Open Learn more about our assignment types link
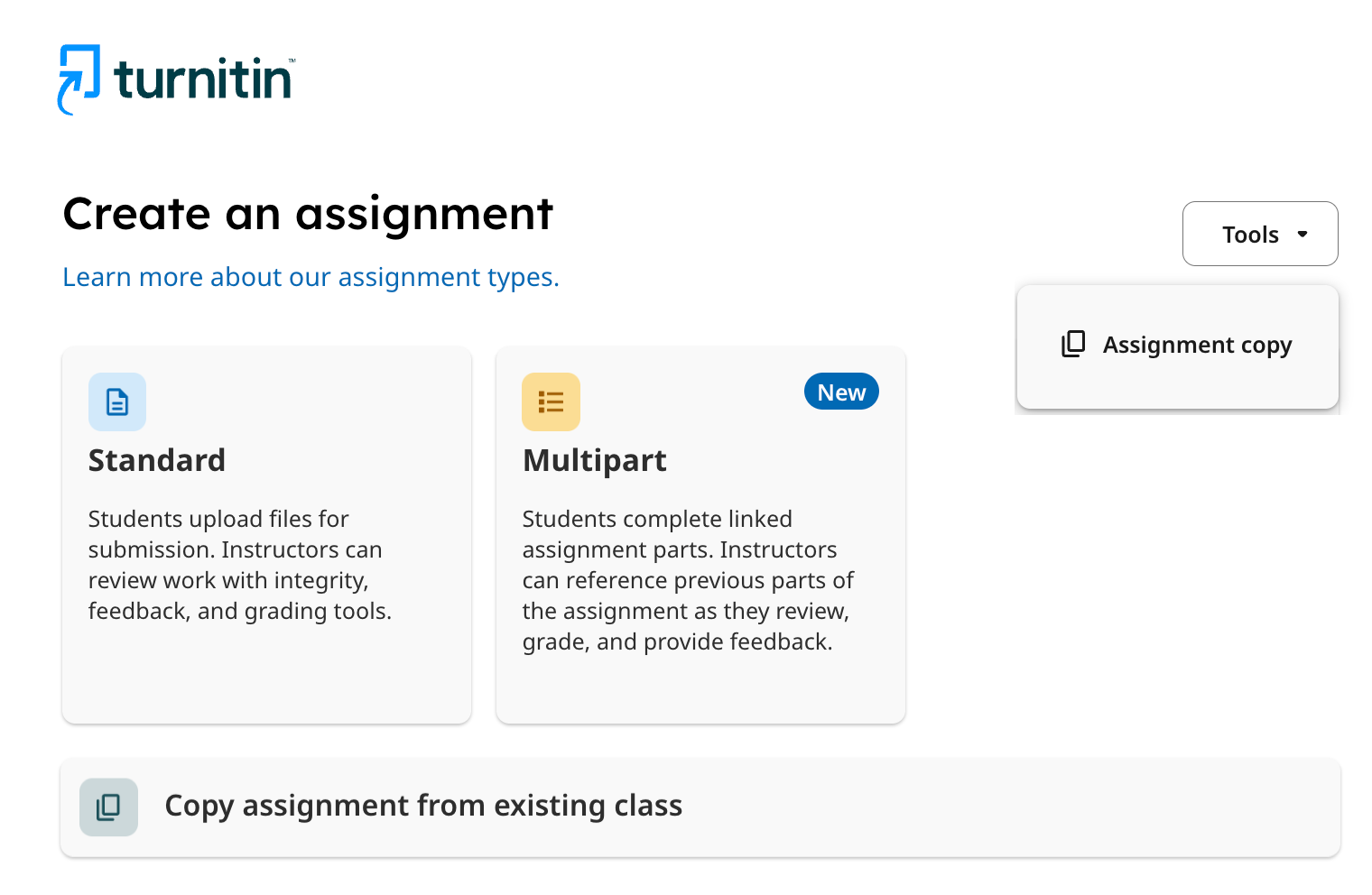The image size is (1372, 895). tap(311, 277)
